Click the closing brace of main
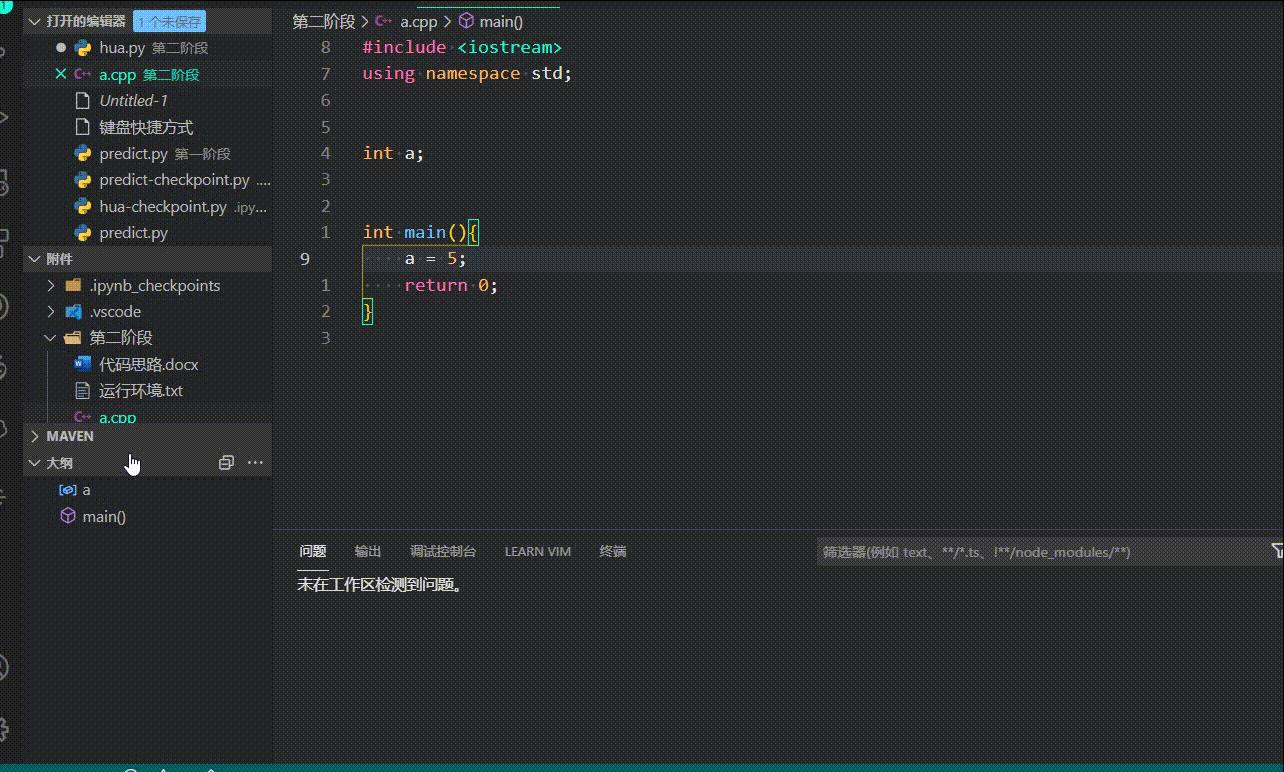This screenshot has height=772, width=1284. (x=368, y=311)
